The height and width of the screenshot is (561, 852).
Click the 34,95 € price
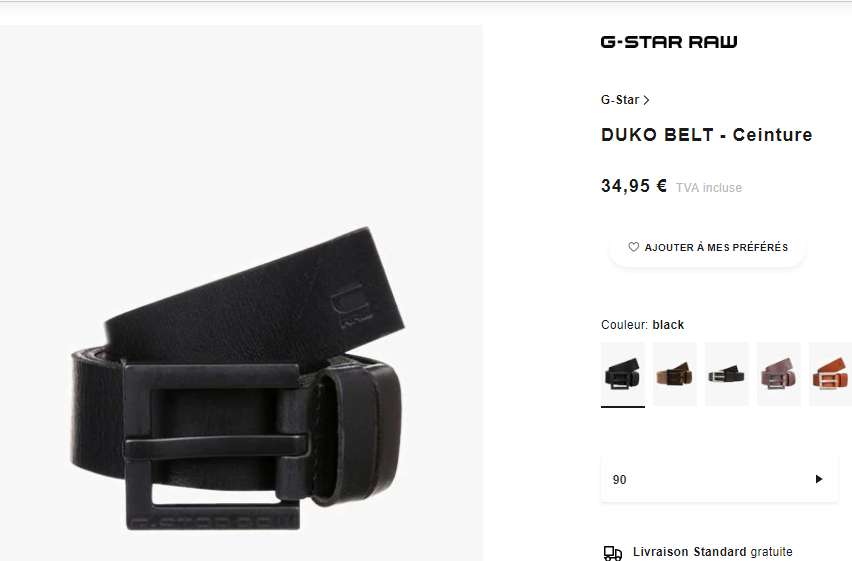pos(634,186)
